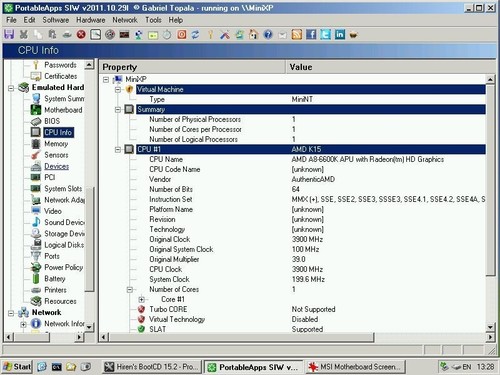The width and height of the screenshot is (500, 375).
Task: Click the home page toolbar icon
Action: click(x=254, y=34)
